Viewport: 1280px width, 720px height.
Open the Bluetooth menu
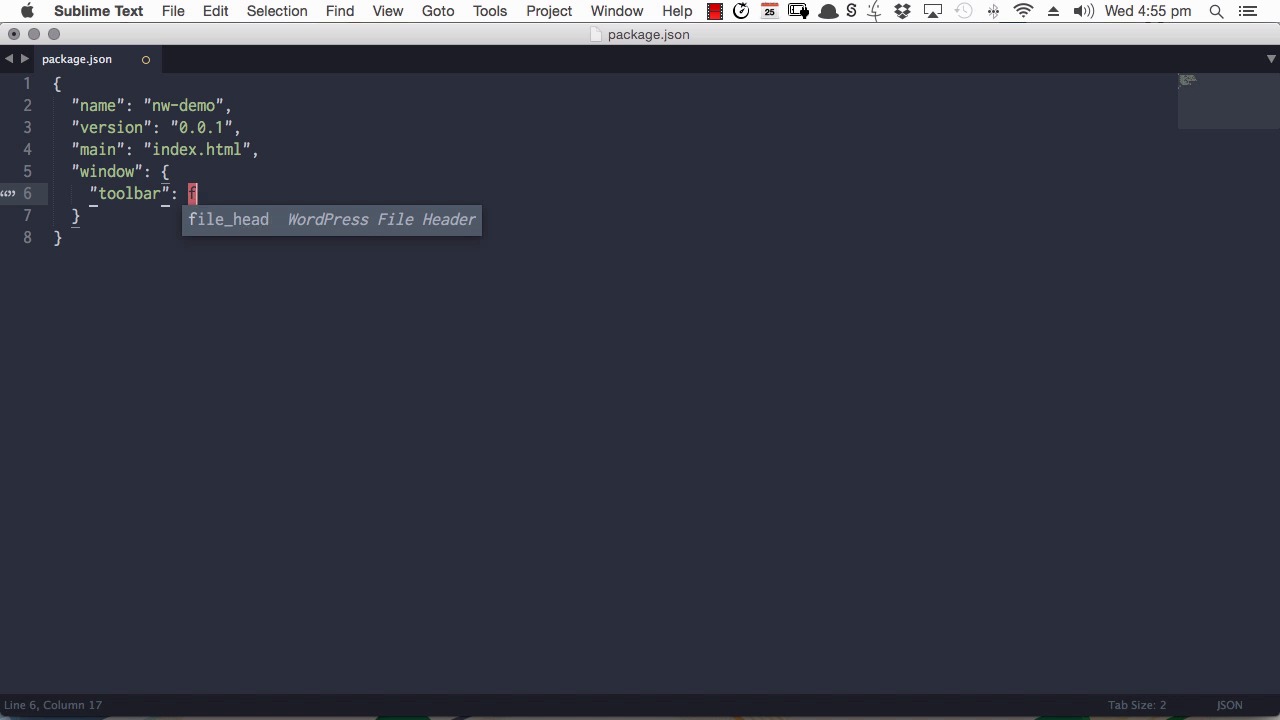click(993, 11)
